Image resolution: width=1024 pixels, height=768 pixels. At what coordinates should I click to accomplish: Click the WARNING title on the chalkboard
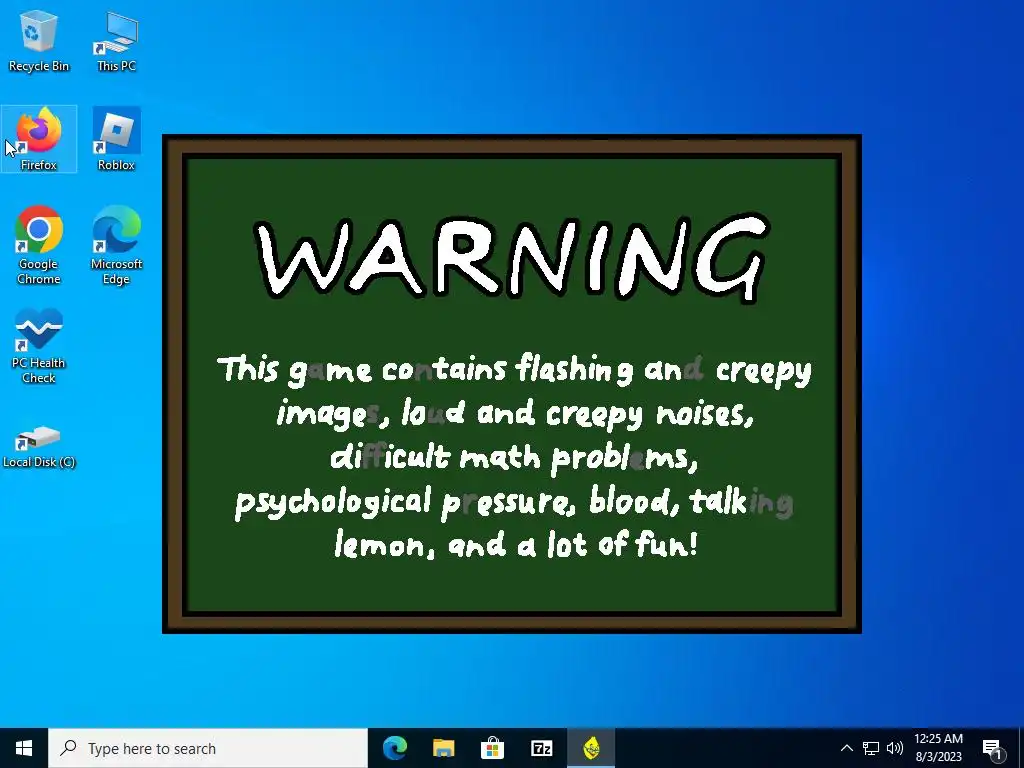click(x=512, y=257)
